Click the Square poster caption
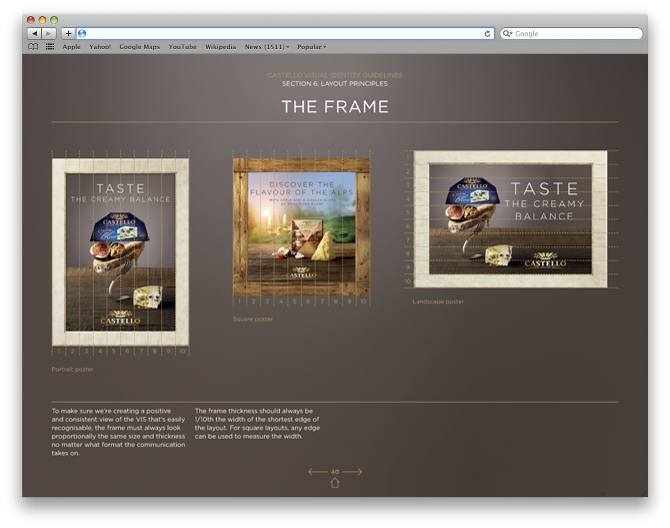This screenshot has height=528, width=670. coord(253,319)
